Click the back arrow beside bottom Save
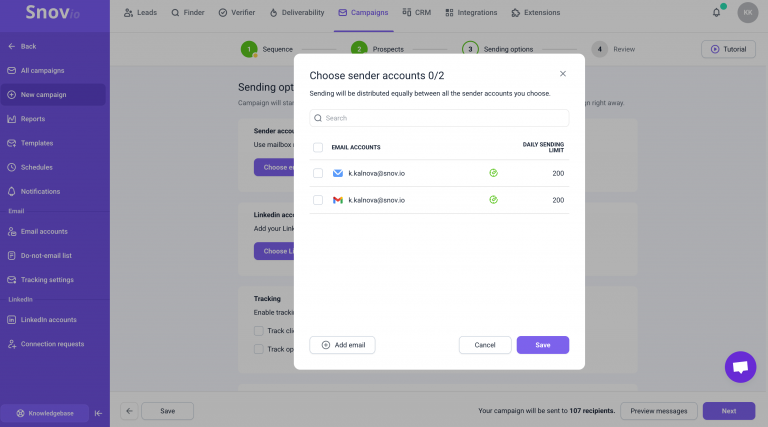 (129, 411)
